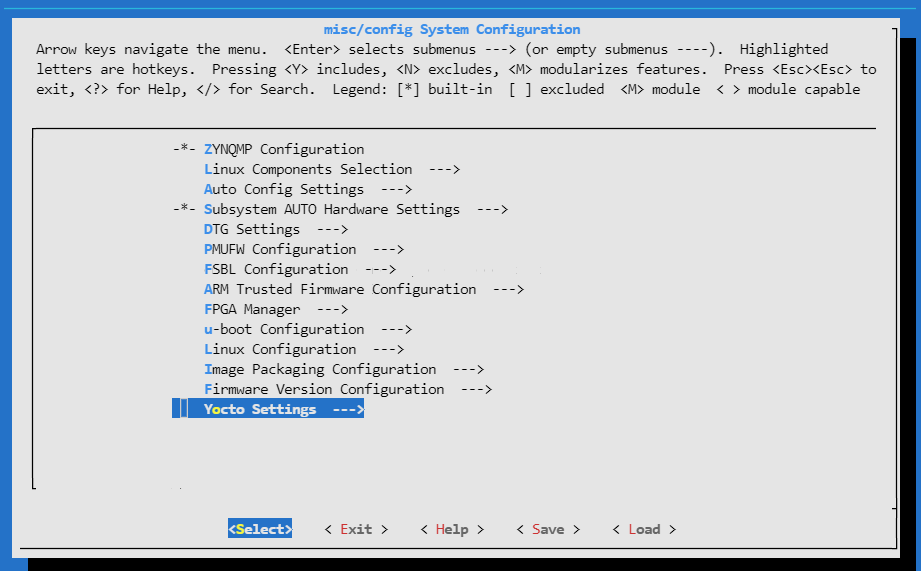Image resolution: width=921 pixels, height=571 pixels.
Task: Click the arrow after Image Packaging Configuration
Action: (468, 369)
